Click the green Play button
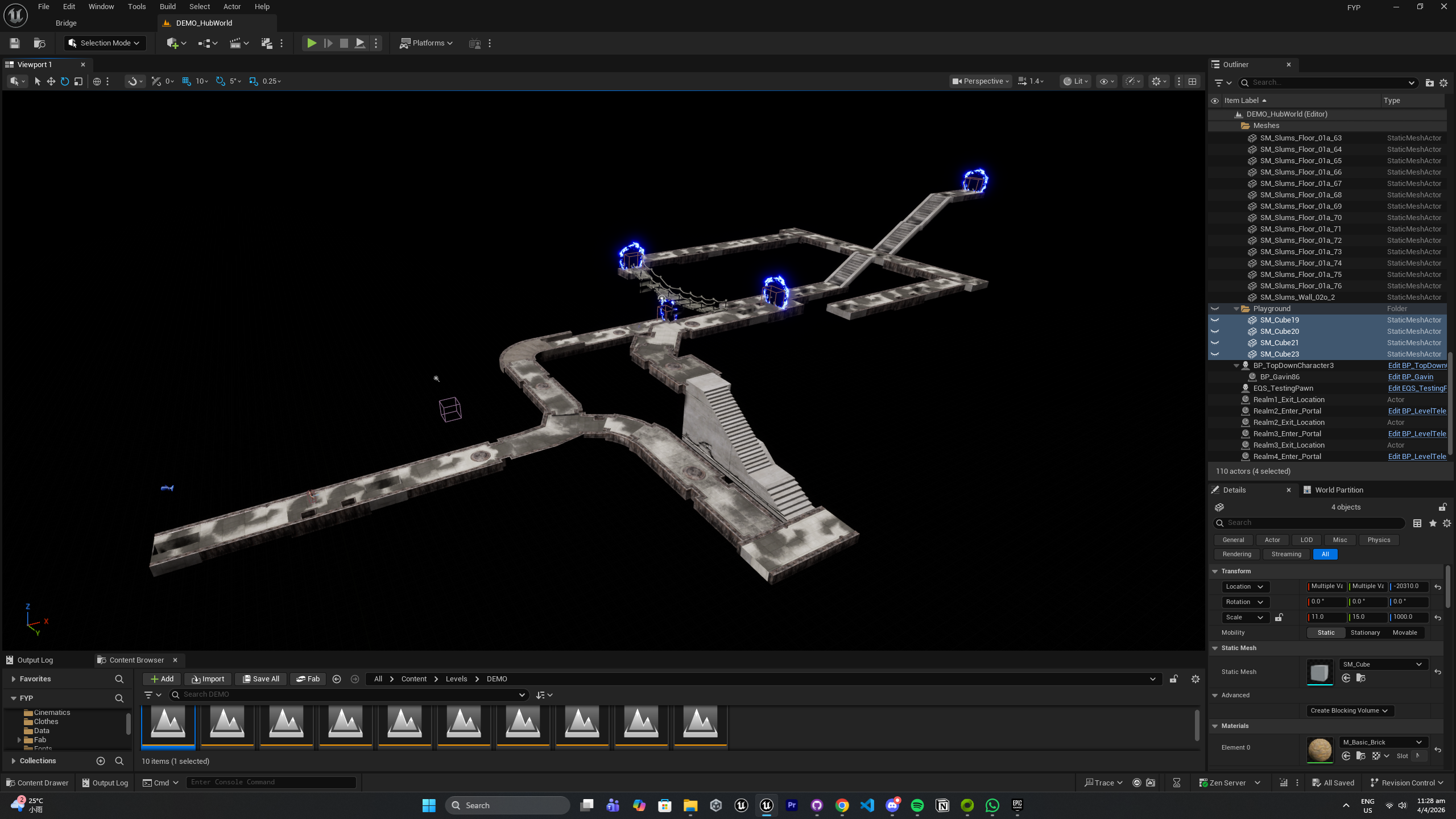 click(311, 43)
